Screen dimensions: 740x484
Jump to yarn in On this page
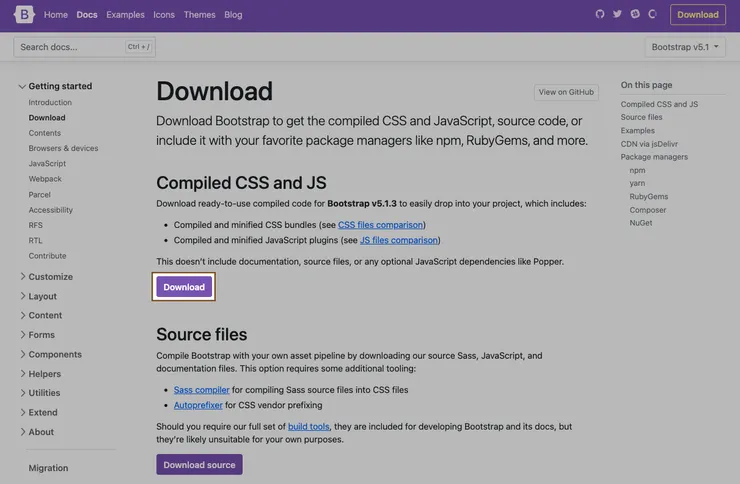(x=637, y=183)
